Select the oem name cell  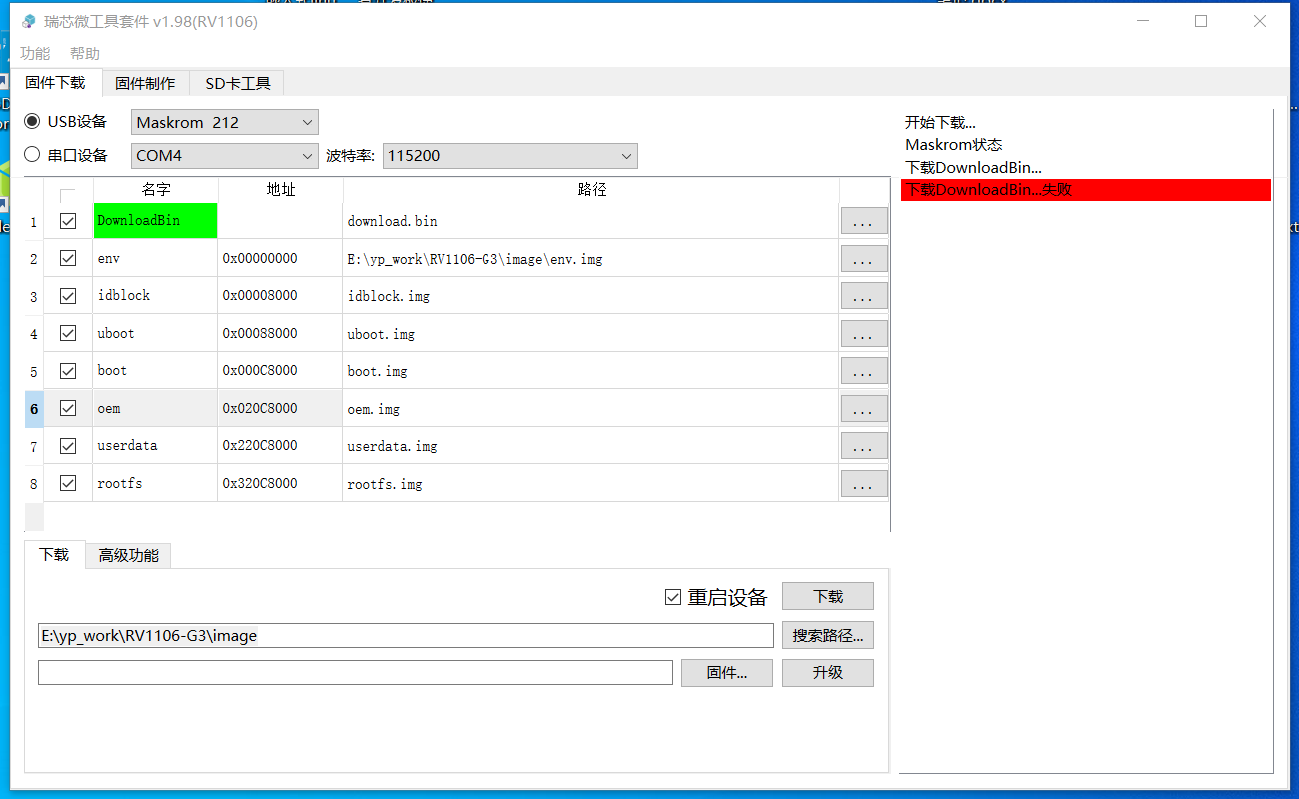click(155, 408)
